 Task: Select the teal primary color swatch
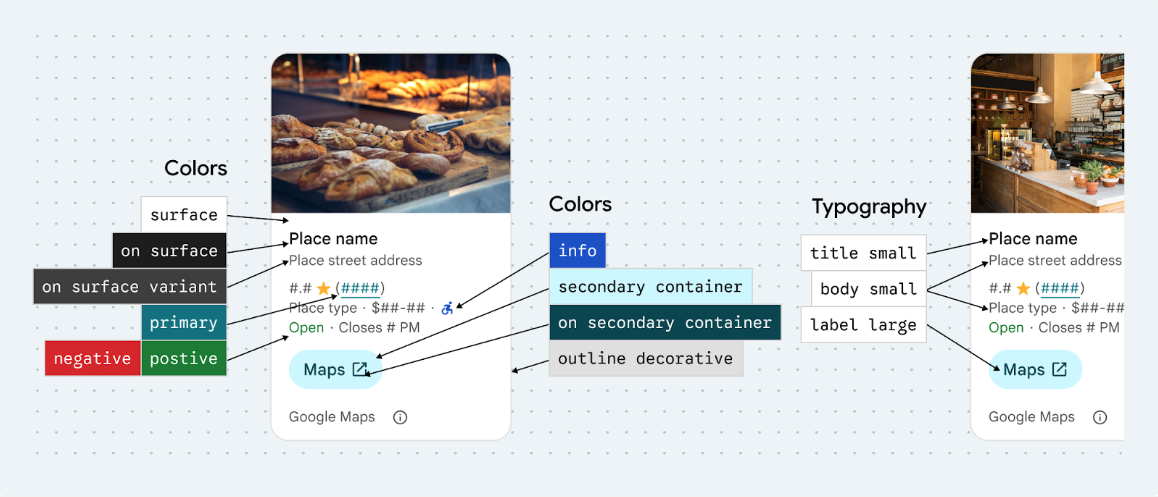coord(184,322)
